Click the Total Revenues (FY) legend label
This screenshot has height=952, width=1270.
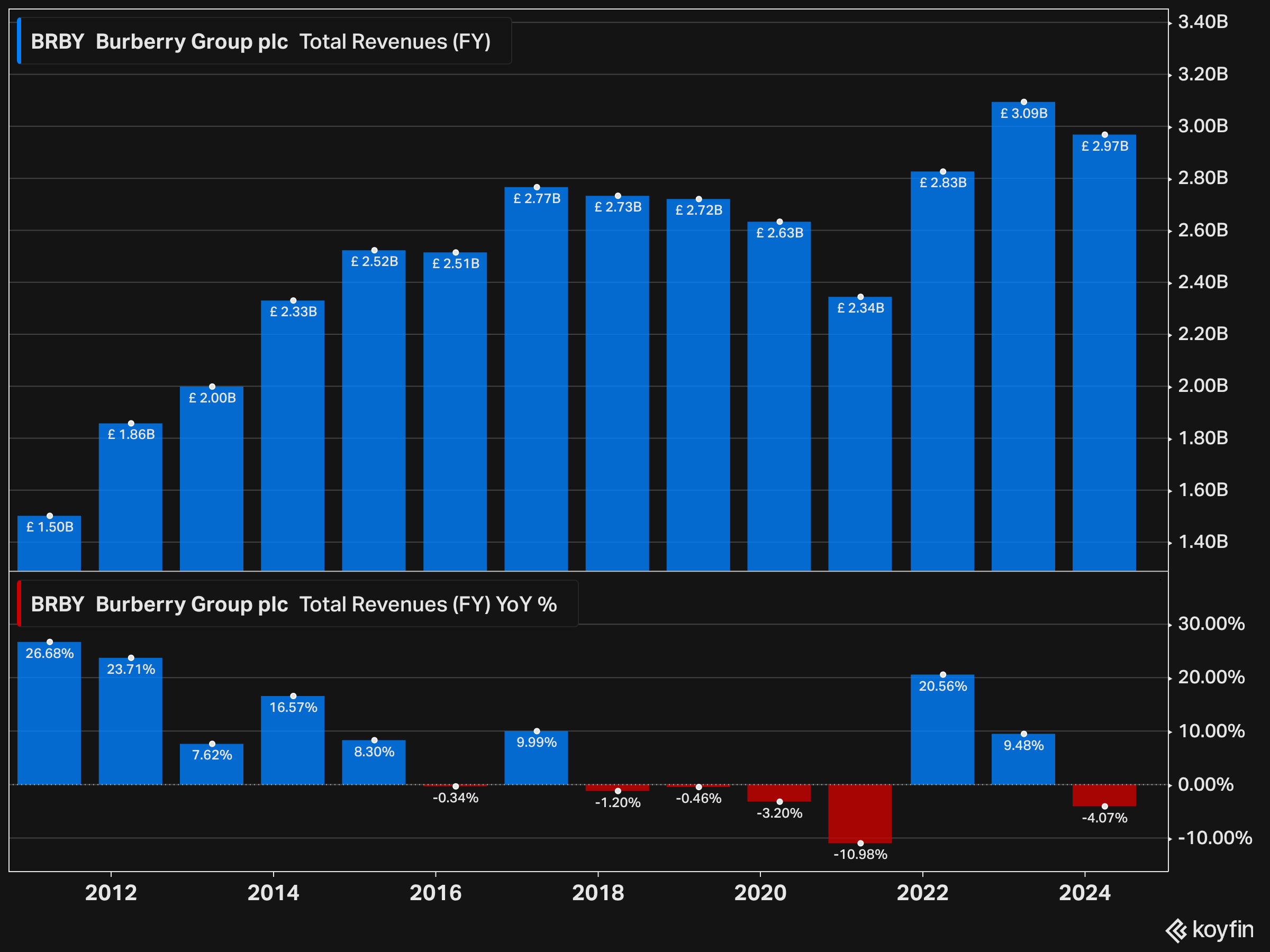395,41
